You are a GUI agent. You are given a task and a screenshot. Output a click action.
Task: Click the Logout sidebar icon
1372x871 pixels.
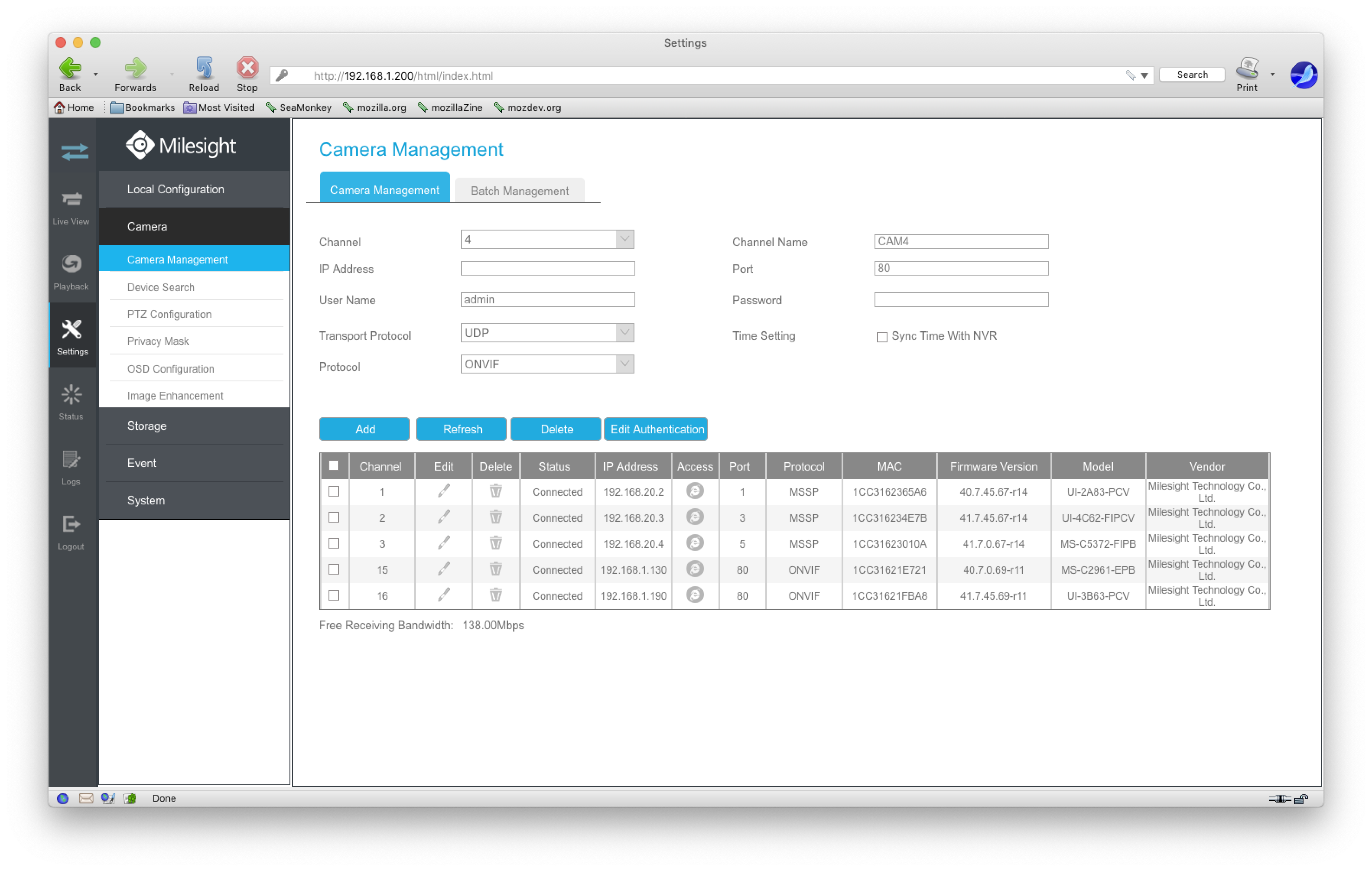pyautogui.click(x=71, y=532)
